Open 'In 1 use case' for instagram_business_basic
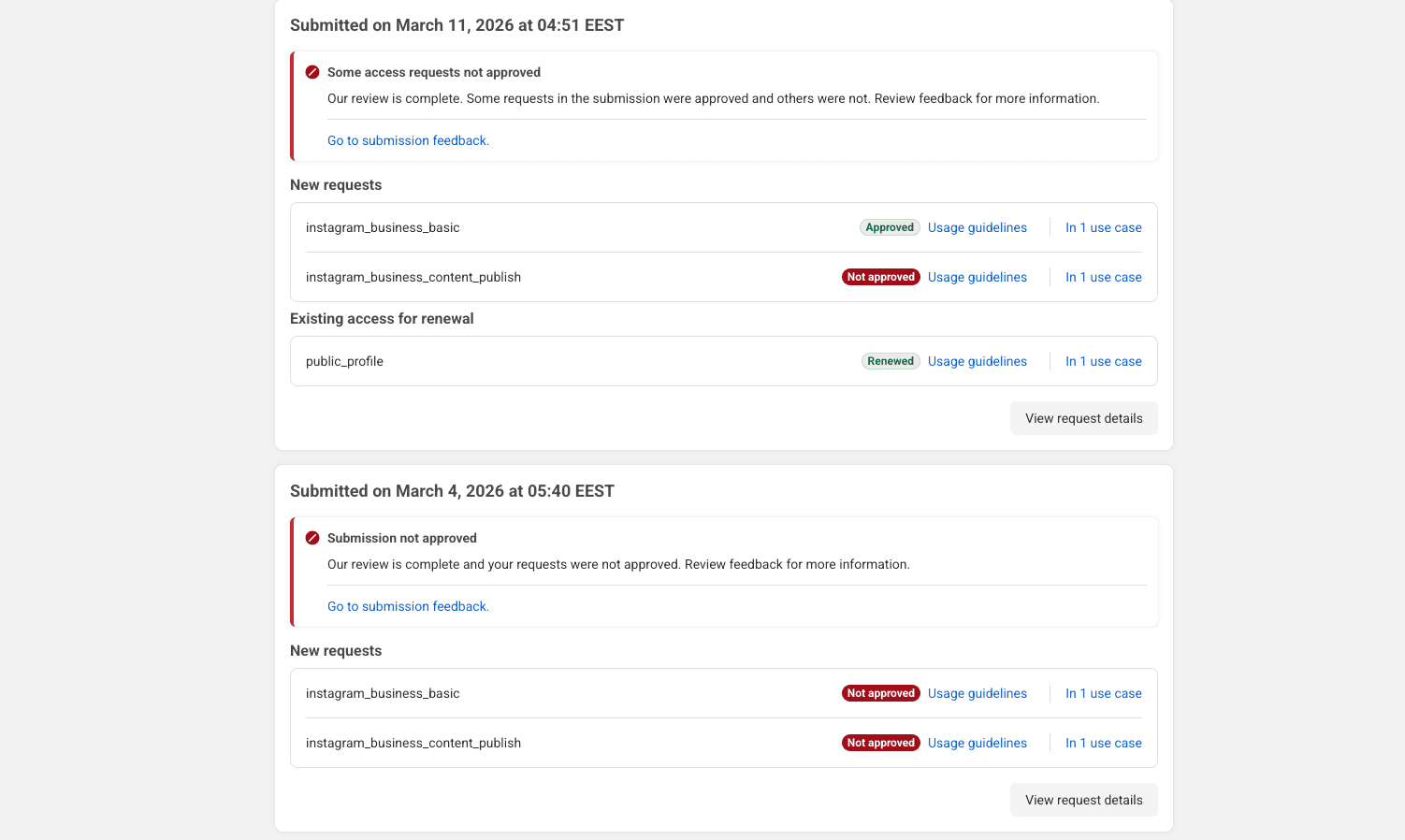This screenshot has width=1405, height=840. coord(1104,227)
